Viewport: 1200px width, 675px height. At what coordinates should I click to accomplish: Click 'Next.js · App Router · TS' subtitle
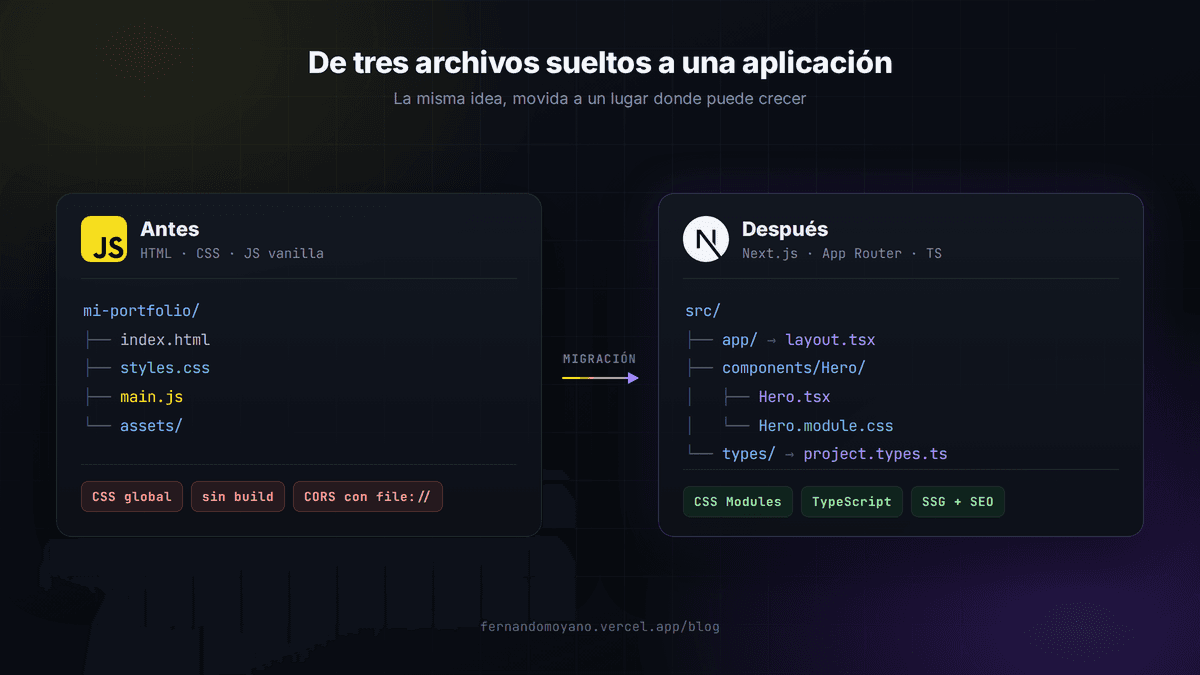(842, 253)
